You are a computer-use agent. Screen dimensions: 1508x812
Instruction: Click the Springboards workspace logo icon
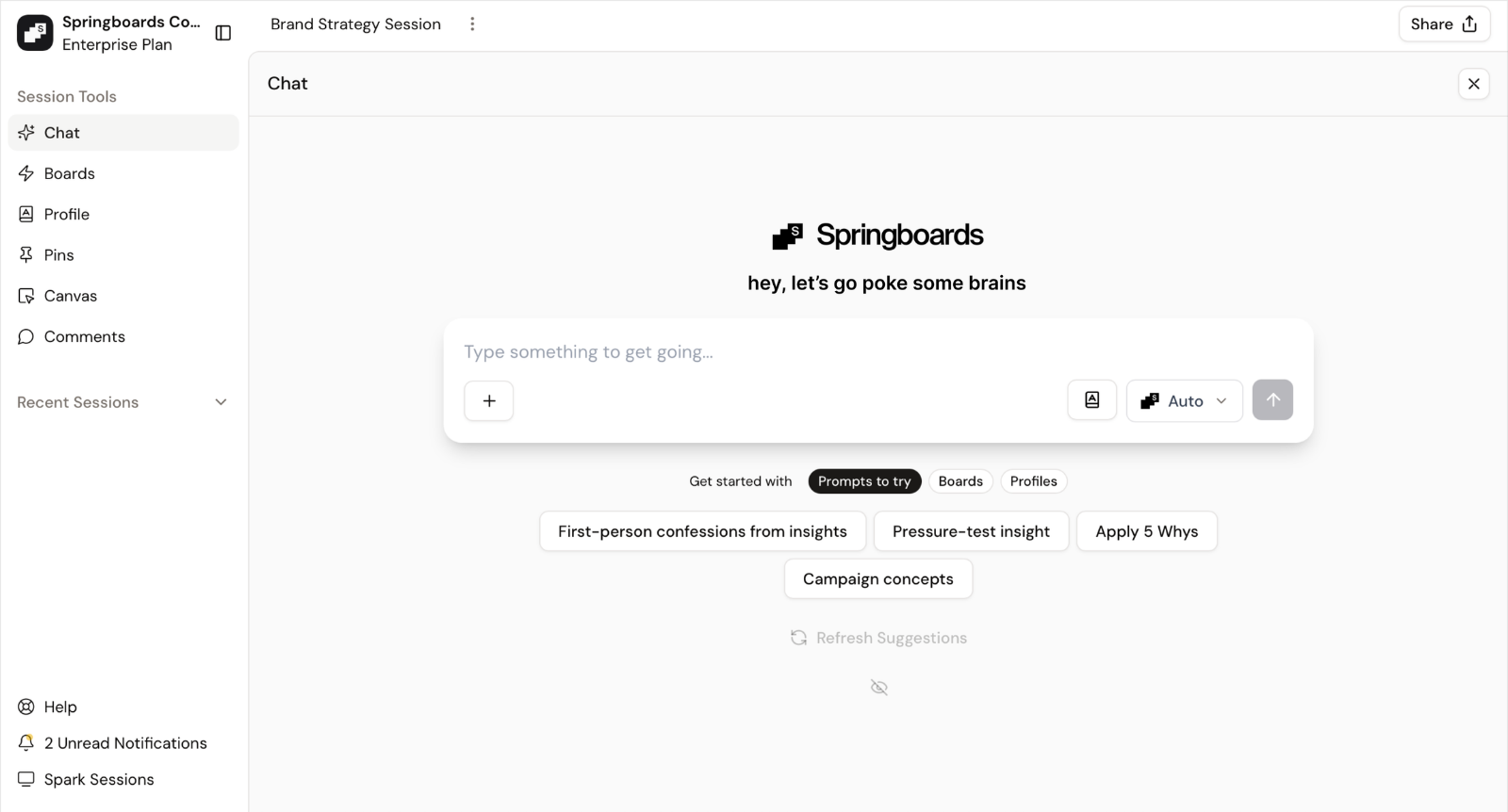[35, 33]
